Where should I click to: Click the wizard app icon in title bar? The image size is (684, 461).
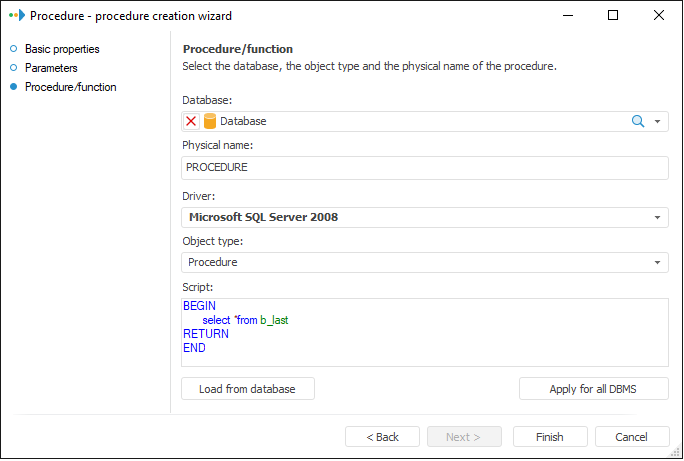15,16
